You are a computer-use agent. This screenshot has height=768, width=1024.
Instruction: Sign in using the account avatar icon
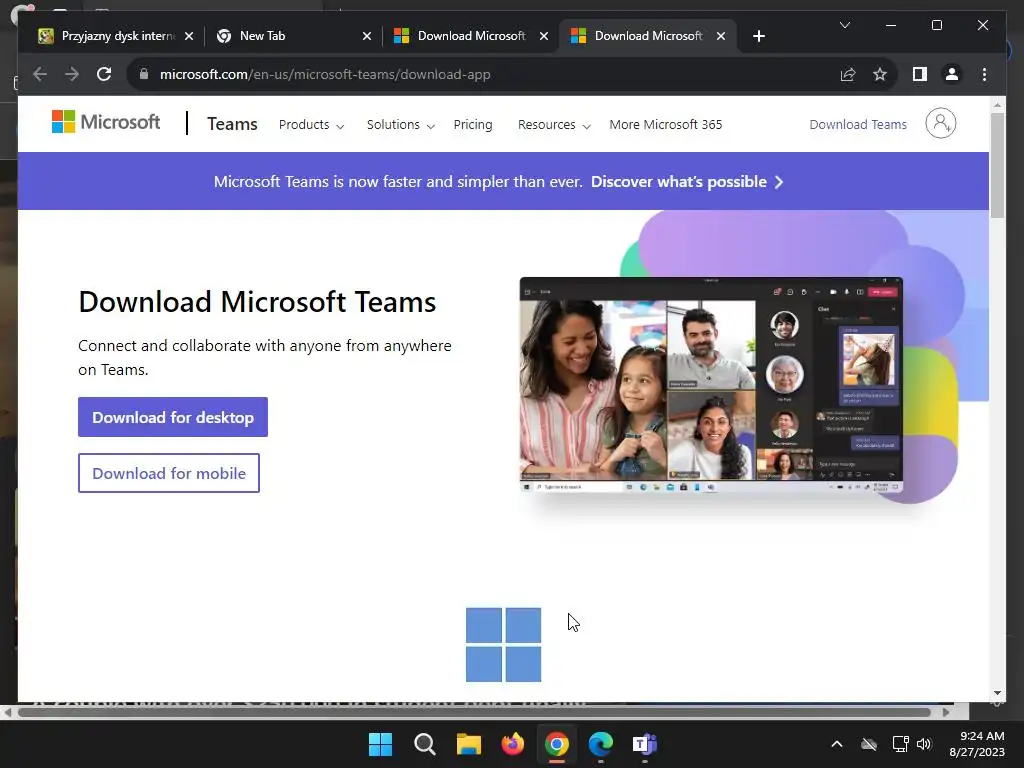940,123
